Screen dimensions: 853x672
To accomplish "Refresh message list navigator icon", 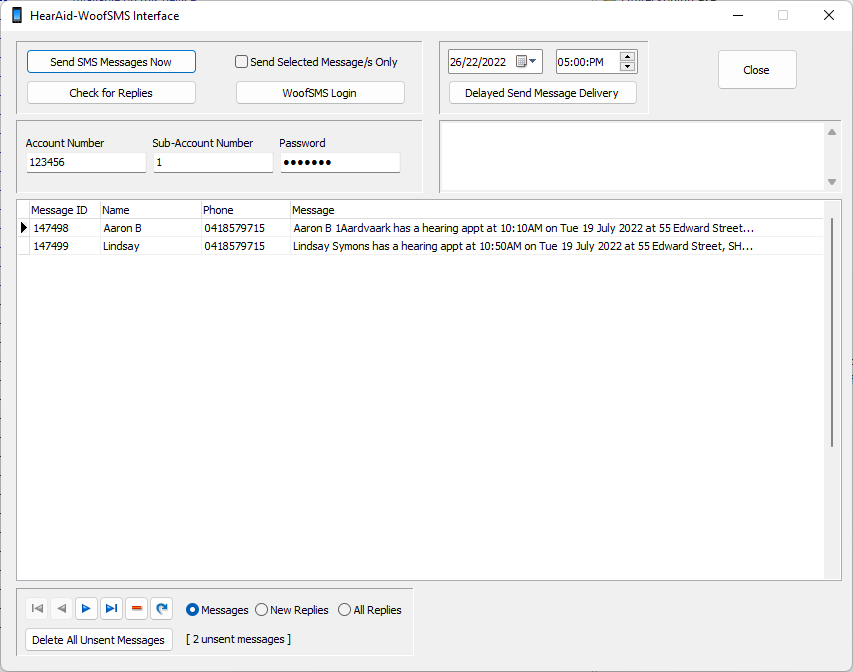I will [x=162, y=608].
